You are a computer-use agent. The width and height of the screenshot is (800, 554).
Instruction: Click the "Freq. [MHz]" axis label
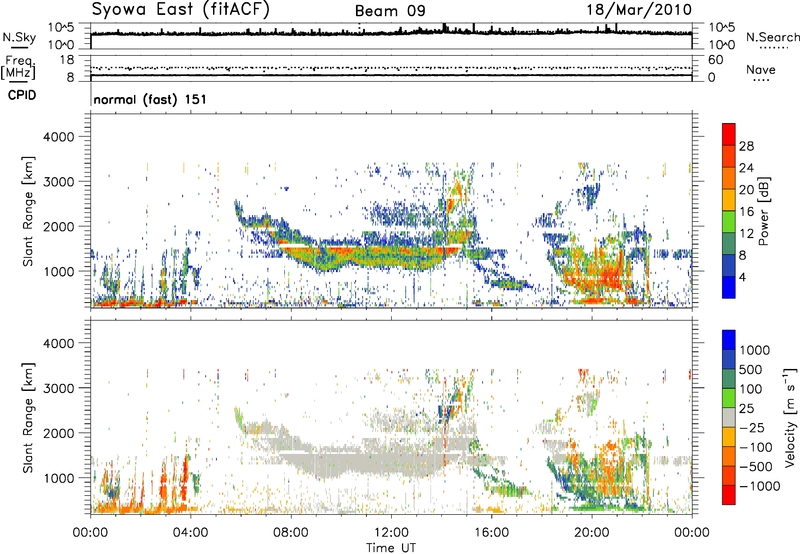click(18, 67)
